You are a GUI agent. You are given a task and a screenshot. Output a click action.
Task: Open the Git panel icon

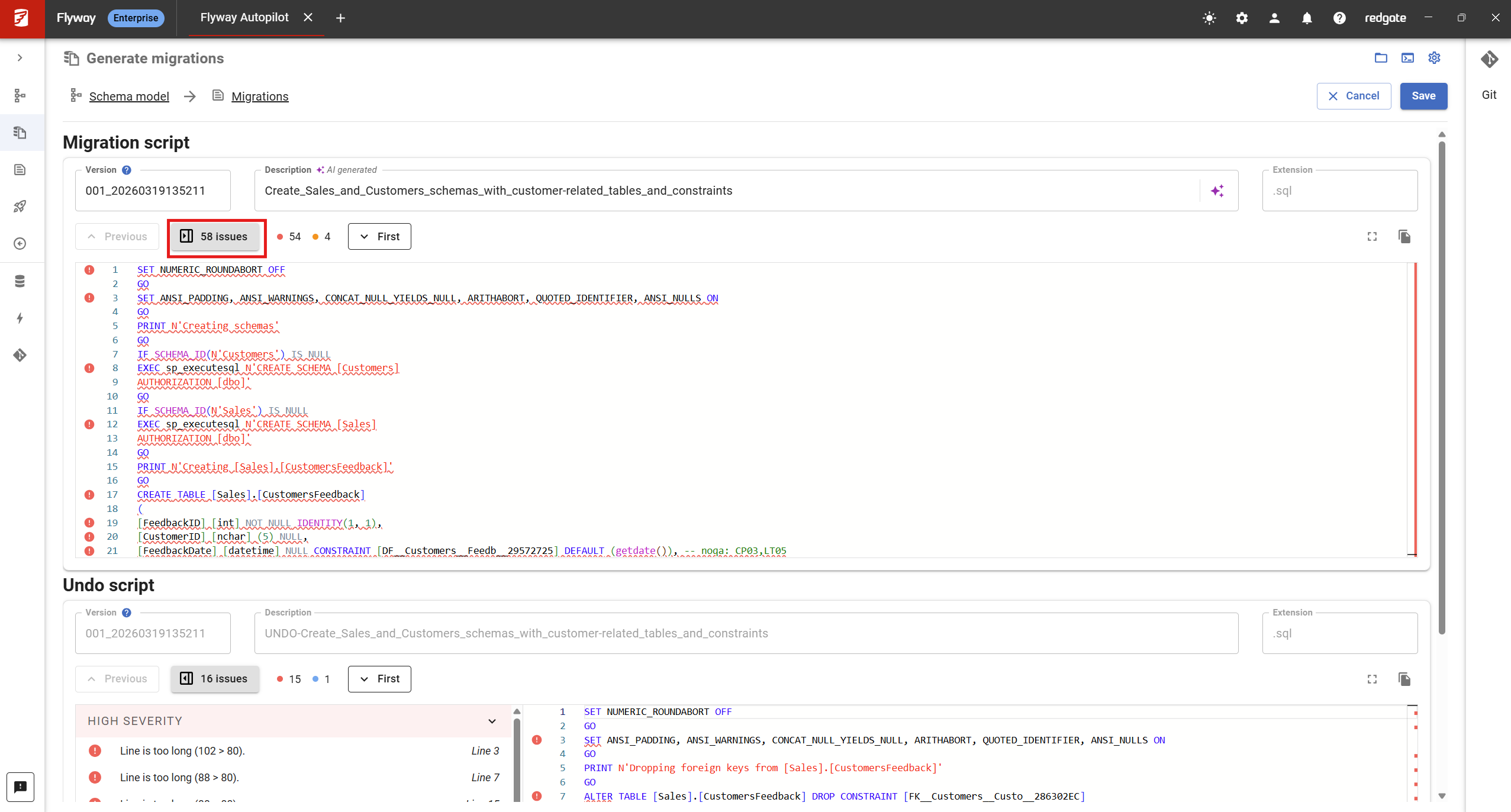pos(1489,59)
